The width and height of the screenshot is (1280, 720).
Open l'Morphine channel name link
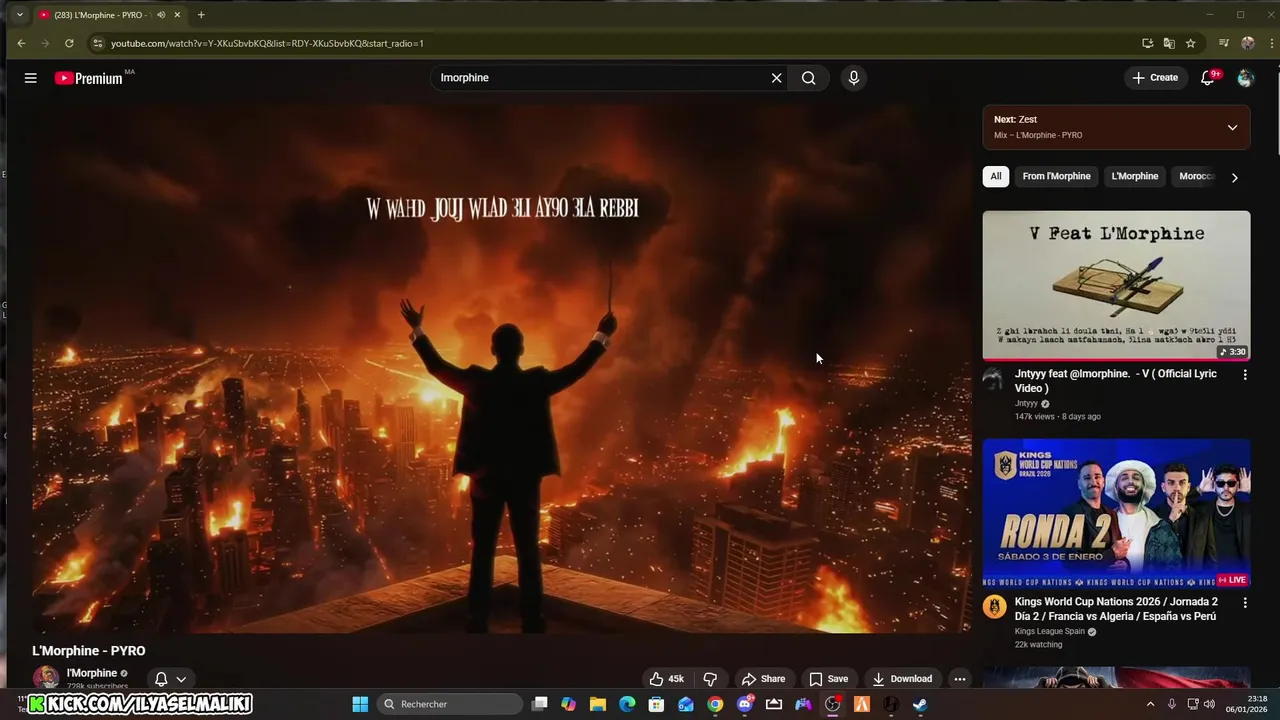[92, 673]
